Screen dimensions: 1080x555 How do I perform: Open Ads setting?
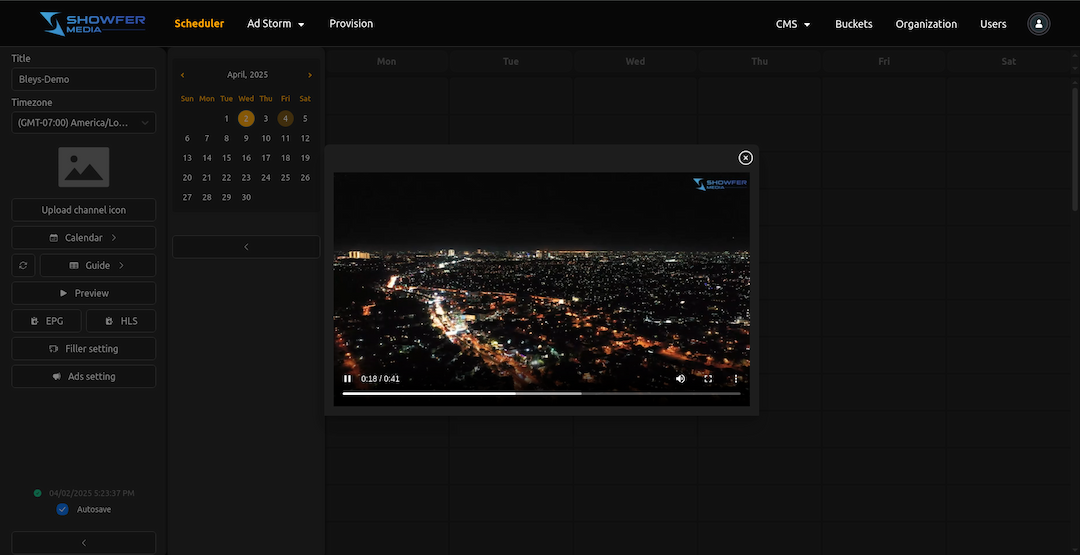(x=83, y=377)
